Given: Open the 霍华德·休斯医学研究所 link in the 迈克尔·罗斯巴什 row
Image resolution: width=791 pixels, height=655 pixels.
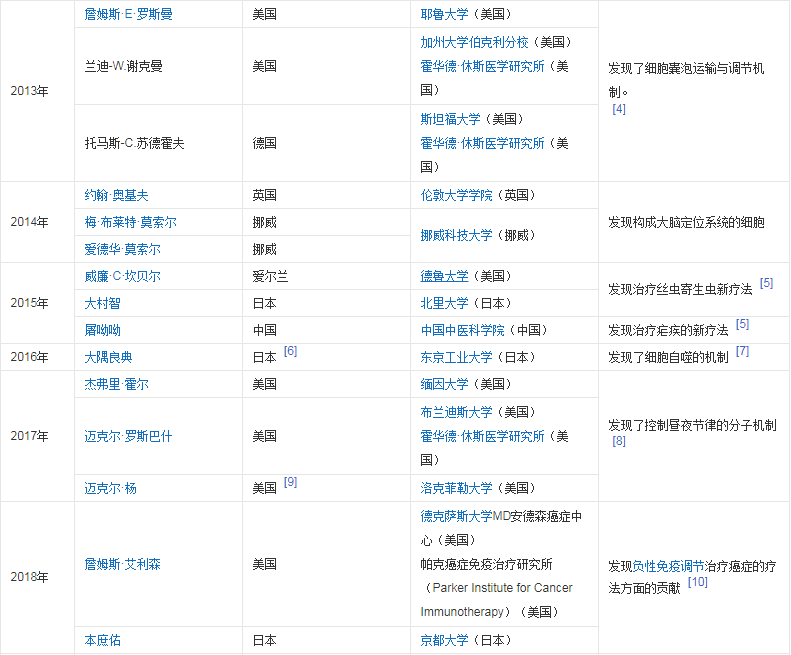Looking at the screenshot, I should [482, 436].
